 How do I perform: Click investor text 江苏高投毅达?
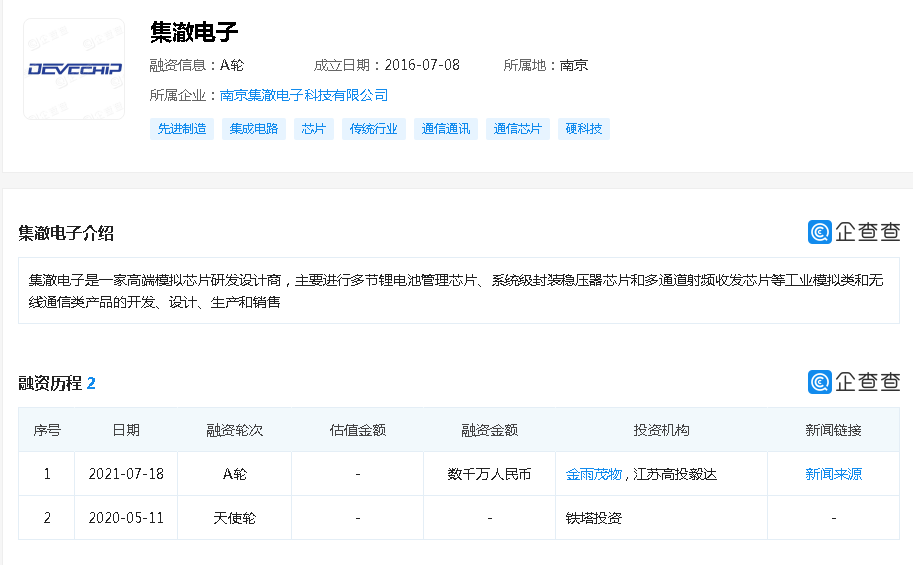pyautogui.click(x=675, y=474)
